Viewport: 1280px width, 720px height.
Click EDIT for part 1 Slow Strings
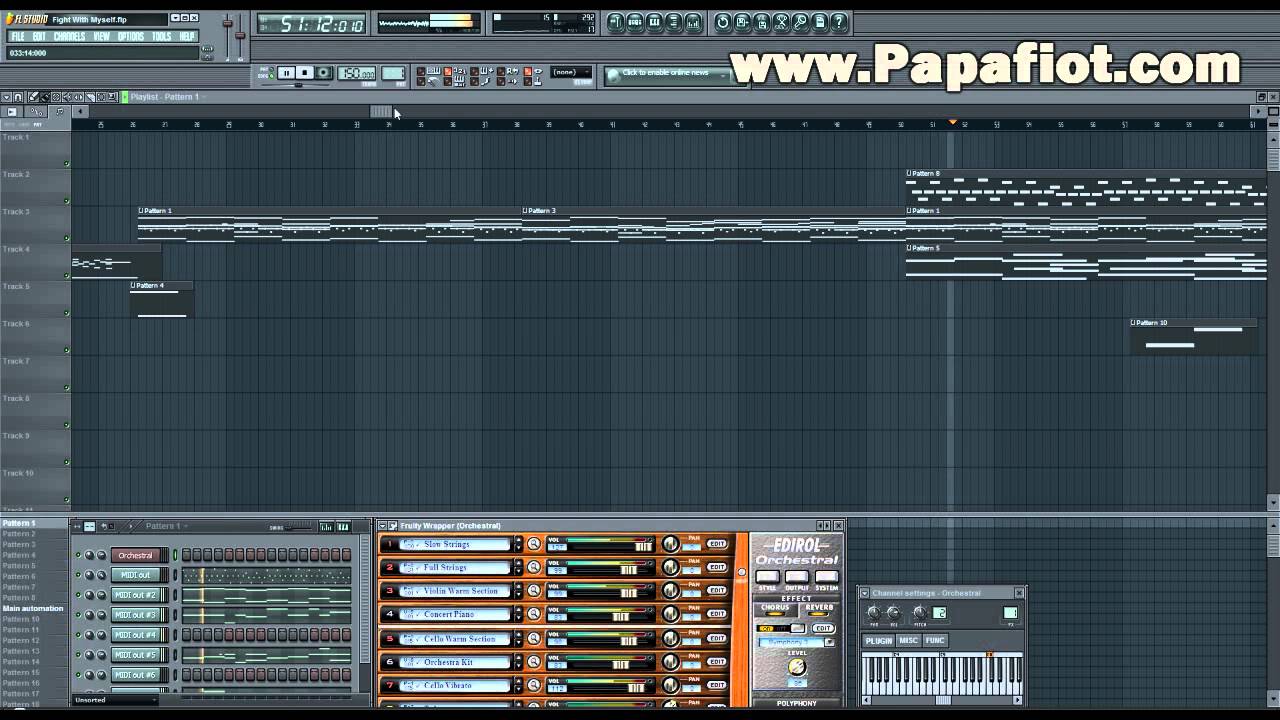pyautogui.click(x=717, y=544)
